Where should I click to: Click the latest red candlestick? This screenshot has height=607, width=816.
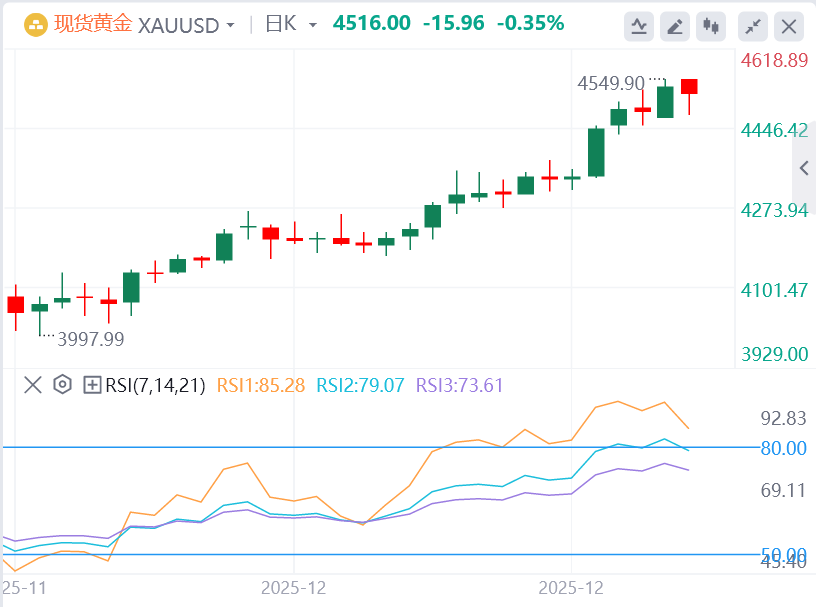coord(689,87)
